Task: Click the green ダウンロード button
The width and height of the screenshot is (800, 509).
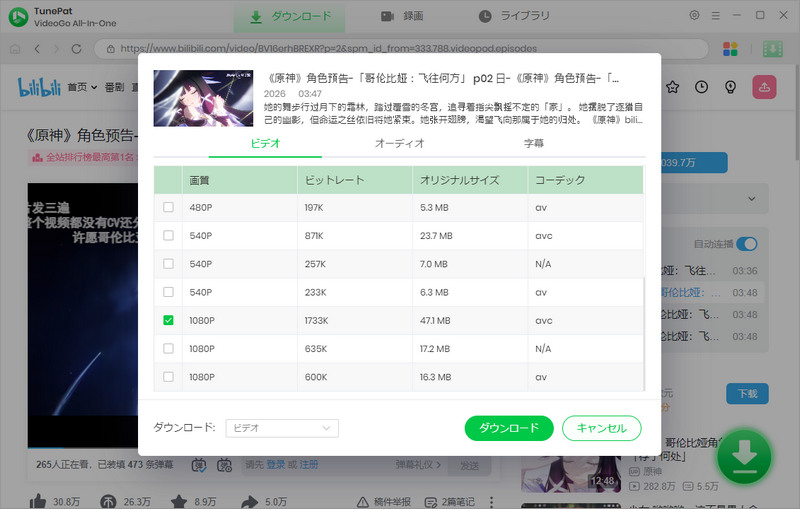Action: 509,428
